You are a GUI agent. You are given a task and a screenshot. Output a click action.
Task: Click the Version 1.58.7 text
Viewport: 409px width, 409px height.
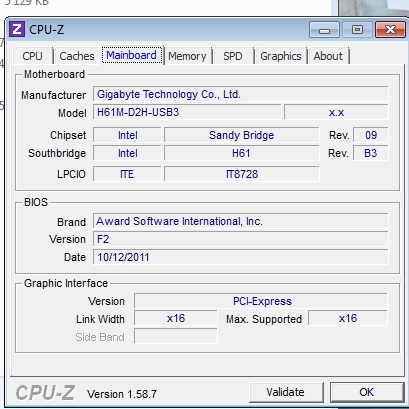tap(122, 394)
